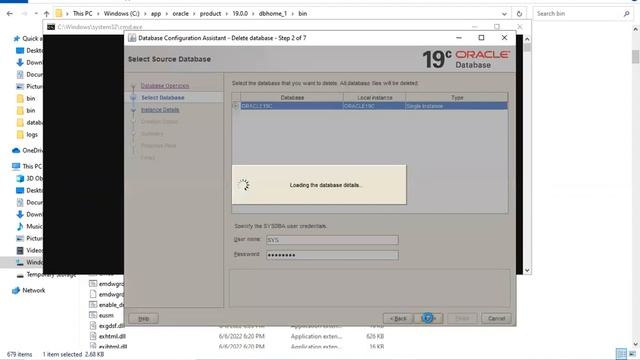This screenshot has width=640, height=360.
Task: Select 'oracle' in the address path
Action: click(x=180, y=13)
